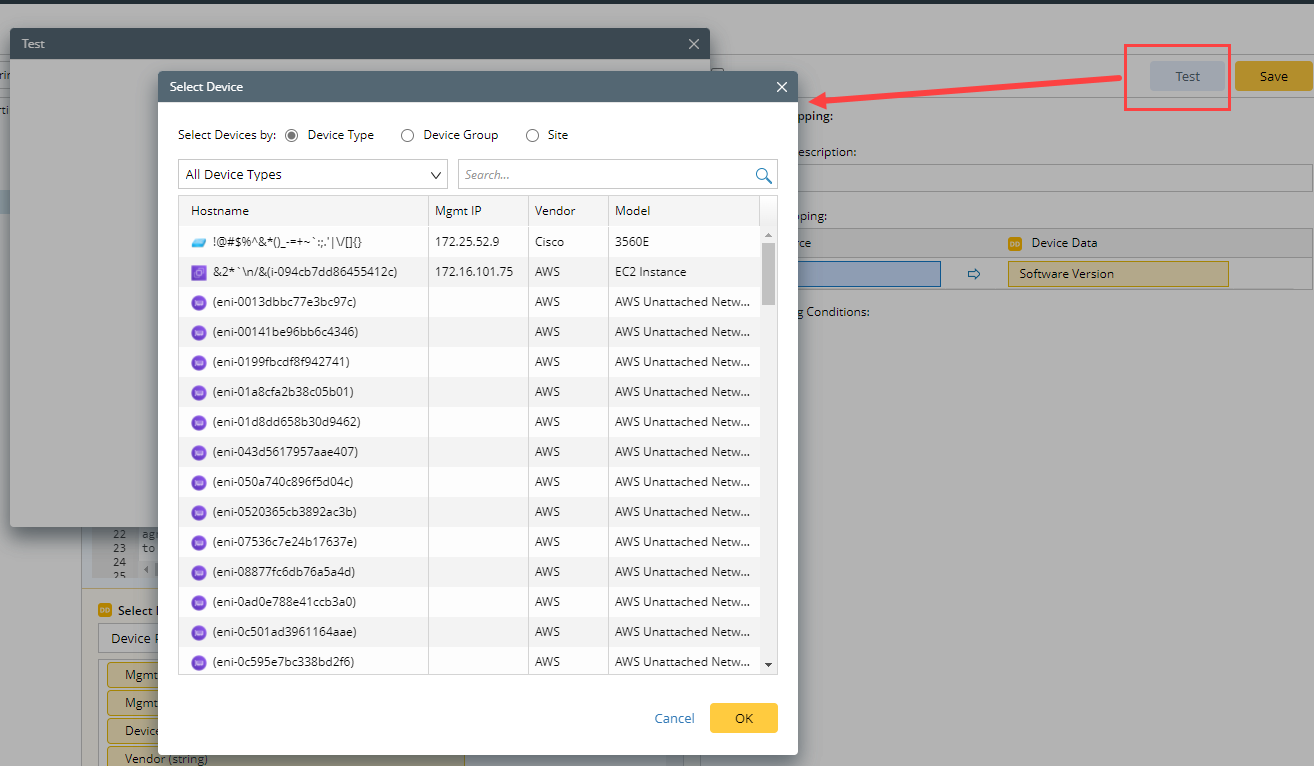Screen dimensions: 1314x766
Task: Click the Device Data column icon
Action: 1014,243
